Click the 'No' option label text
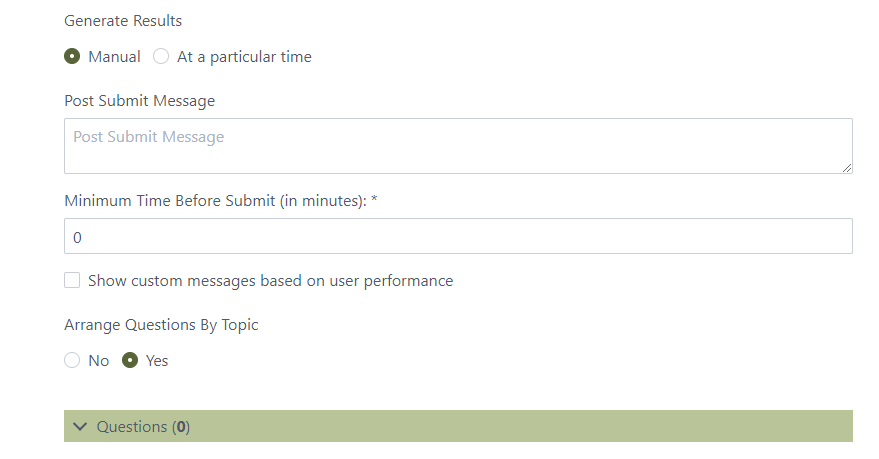Image resolution: width=879 pixels, height=459 pixels. point(99,361)
